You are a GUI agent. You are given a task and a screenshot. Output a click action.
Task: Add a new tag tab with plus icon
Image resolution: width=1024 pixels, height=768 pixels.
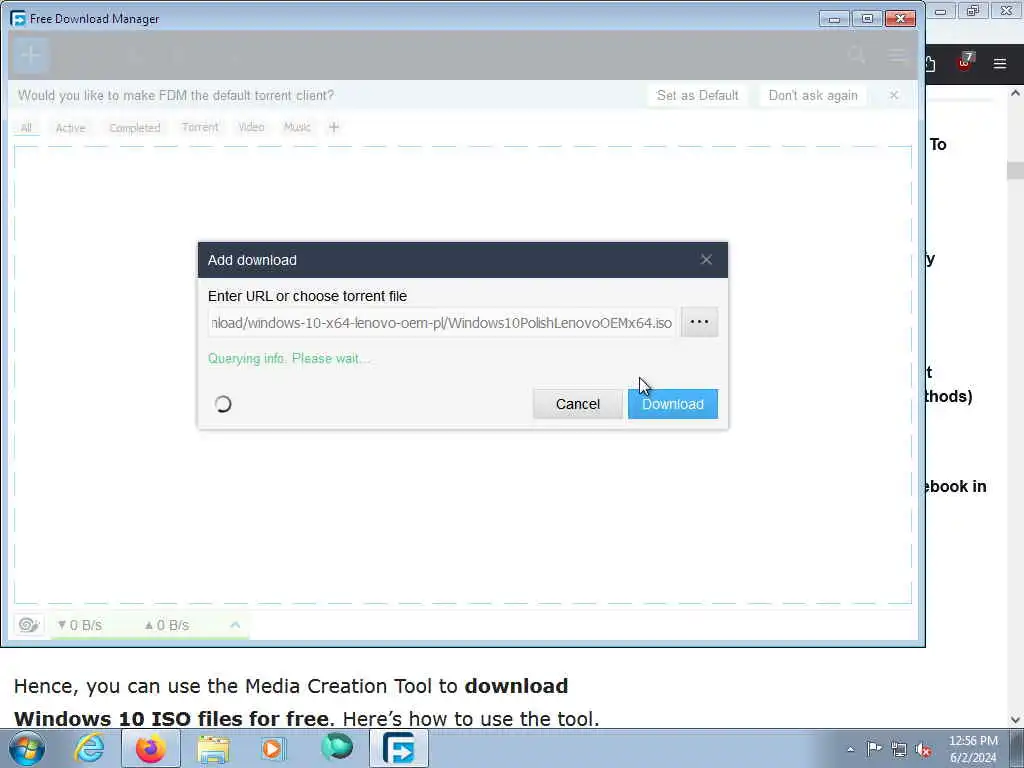pyautogui.click(x=334, y=127)
